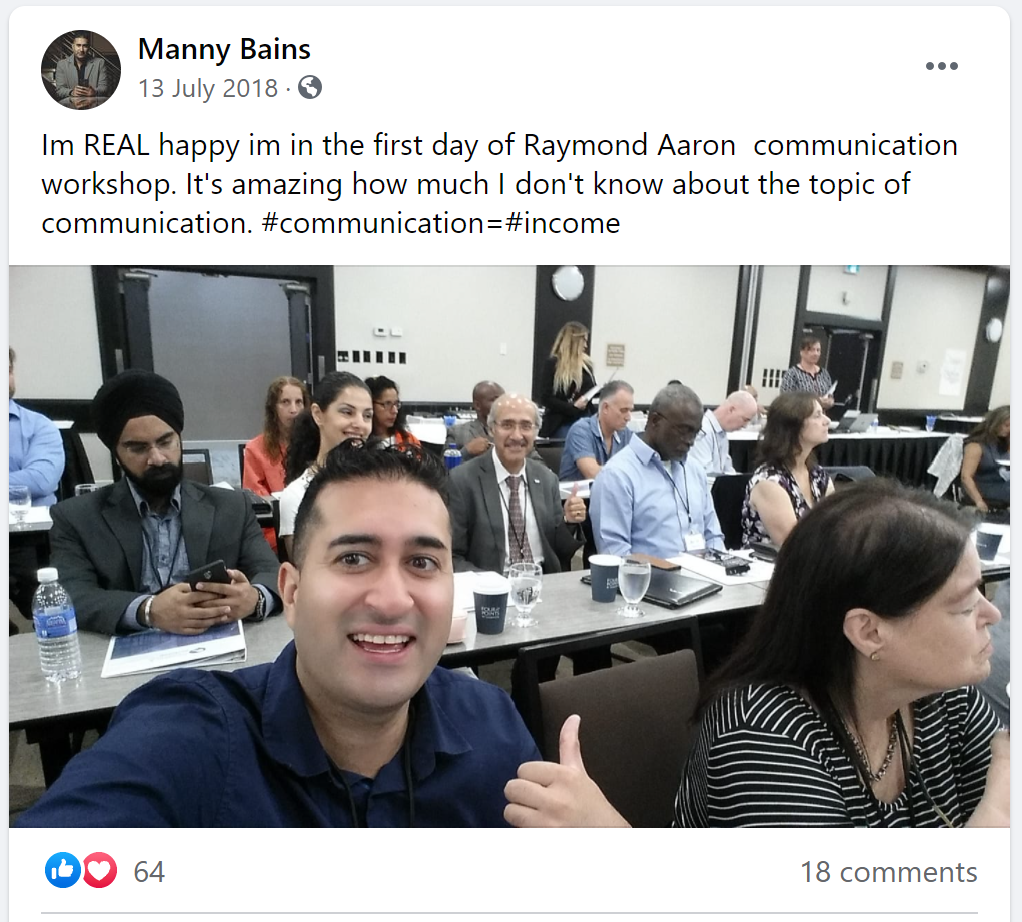The image size is (1022, 922).
Task: View who reacted via the 64 count
Action: pos(149,872)
